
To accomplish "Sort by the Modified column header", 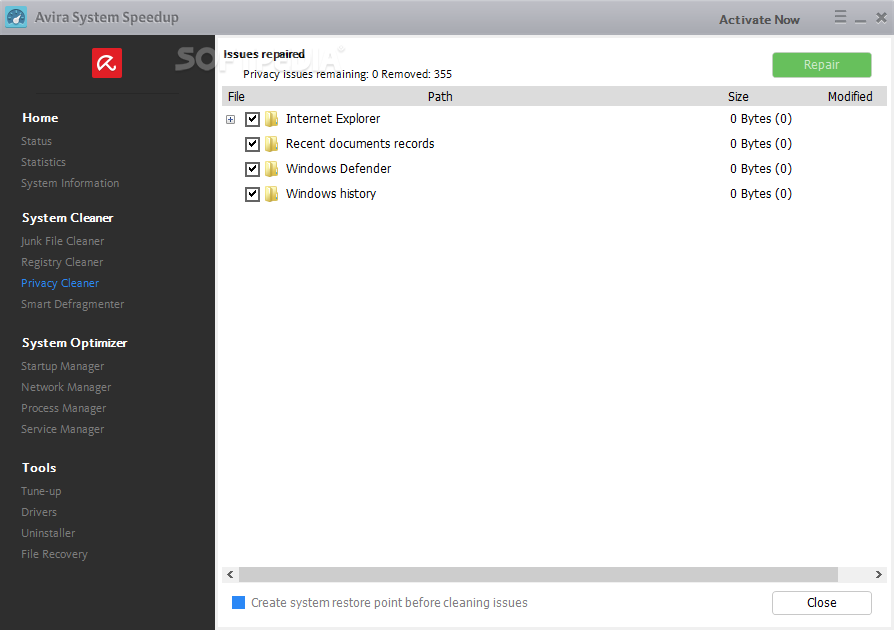I will (850, 96).
